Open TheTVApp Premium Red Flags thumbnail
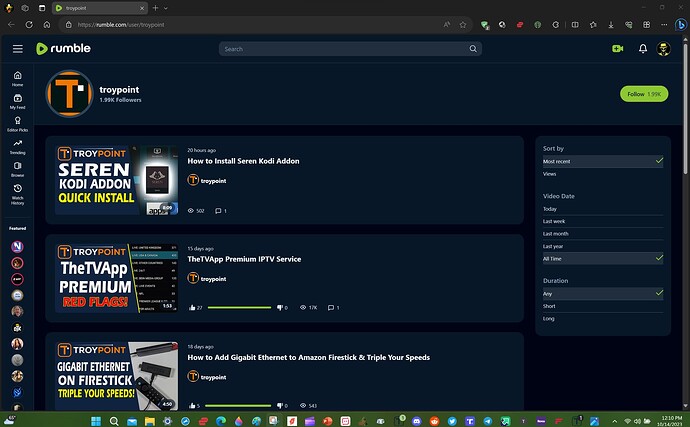690x427 pixels. coord(117,278)
